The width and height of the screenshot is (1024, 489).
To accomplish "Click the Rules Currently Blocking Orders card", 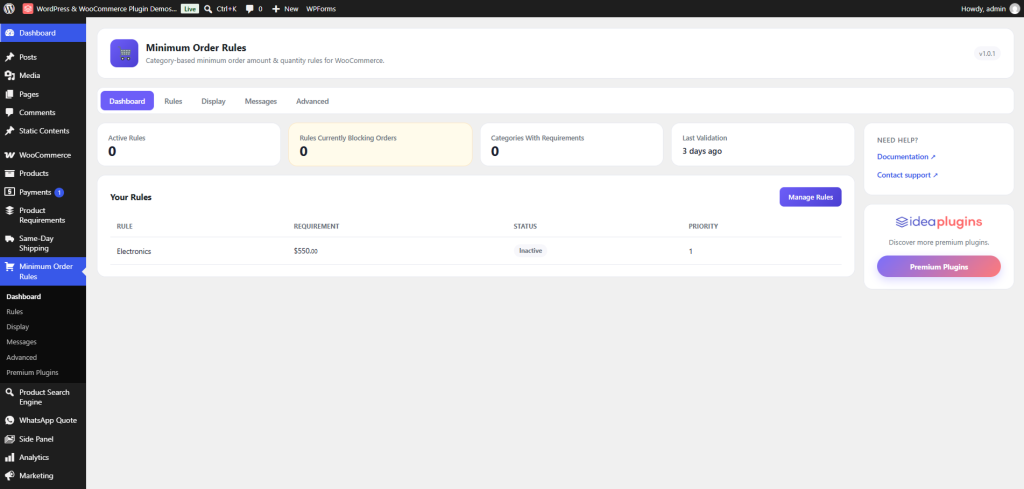I will (380, 144).
